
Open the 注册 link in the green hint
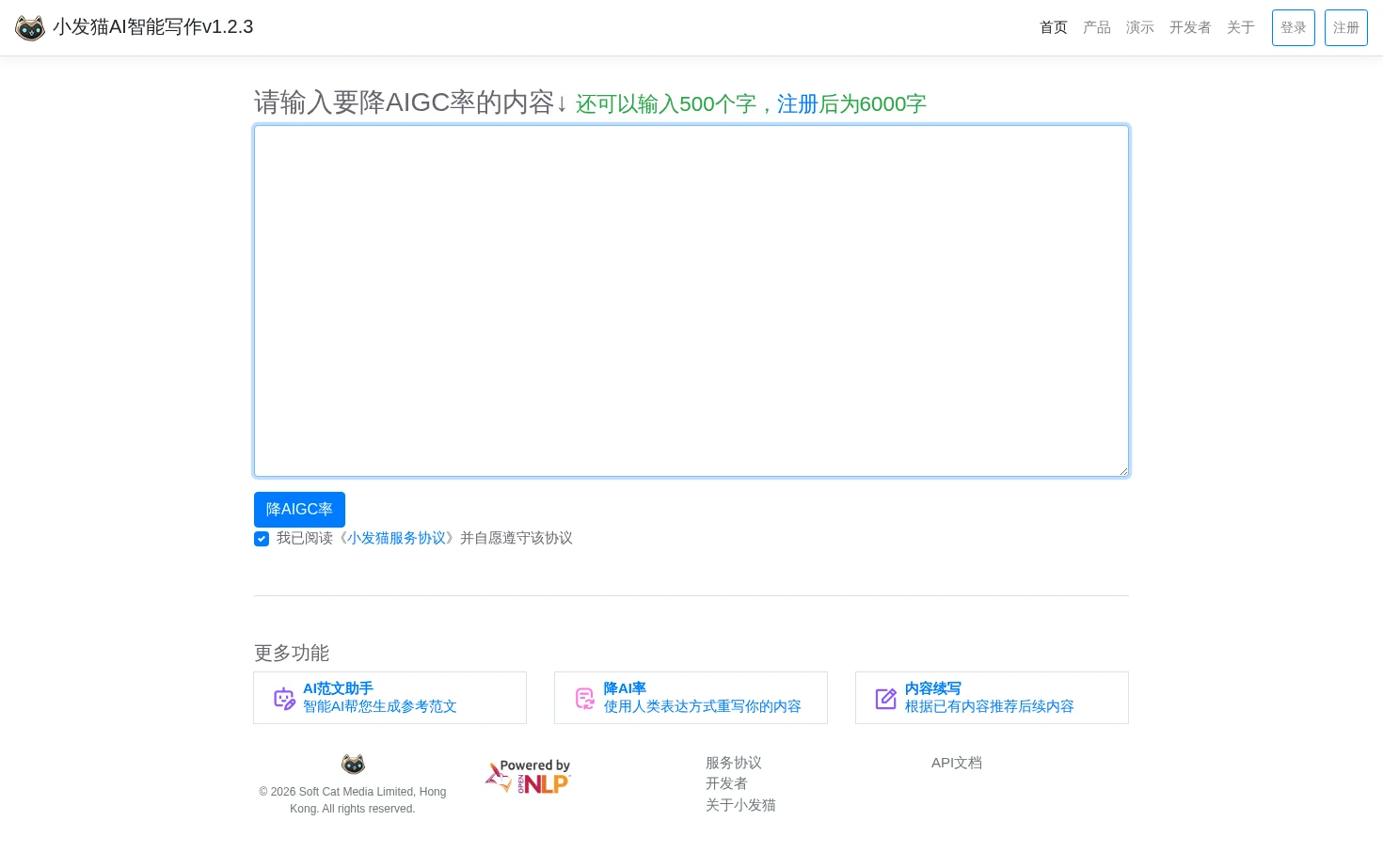(x=798, y=104)
